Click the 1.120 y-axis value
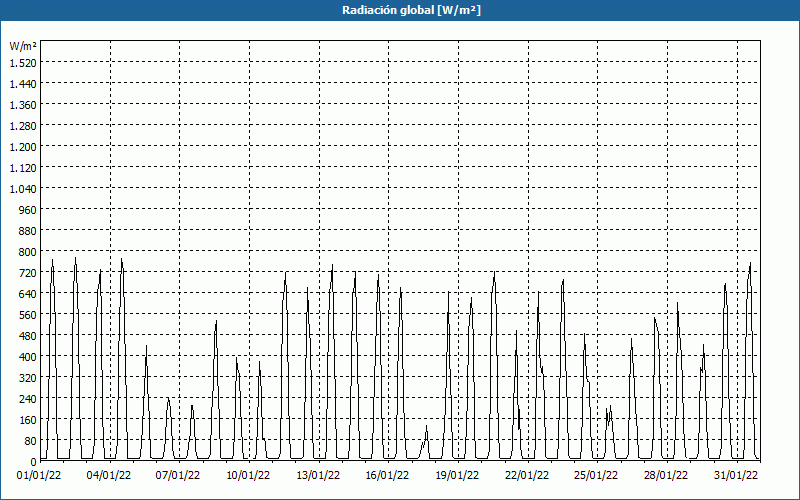Screen dimensions: 800x500 [x=23, y=168]
